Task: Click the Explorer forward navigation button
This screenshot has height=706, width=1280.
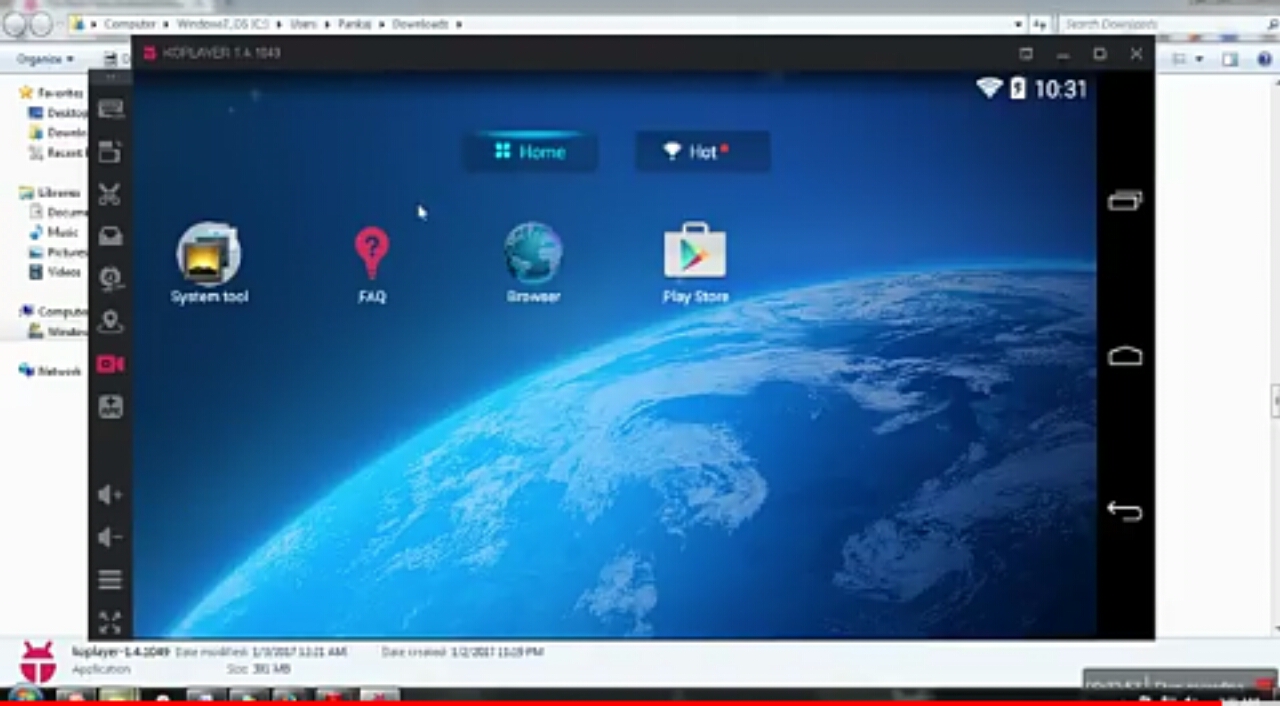Action: [41, 24]
